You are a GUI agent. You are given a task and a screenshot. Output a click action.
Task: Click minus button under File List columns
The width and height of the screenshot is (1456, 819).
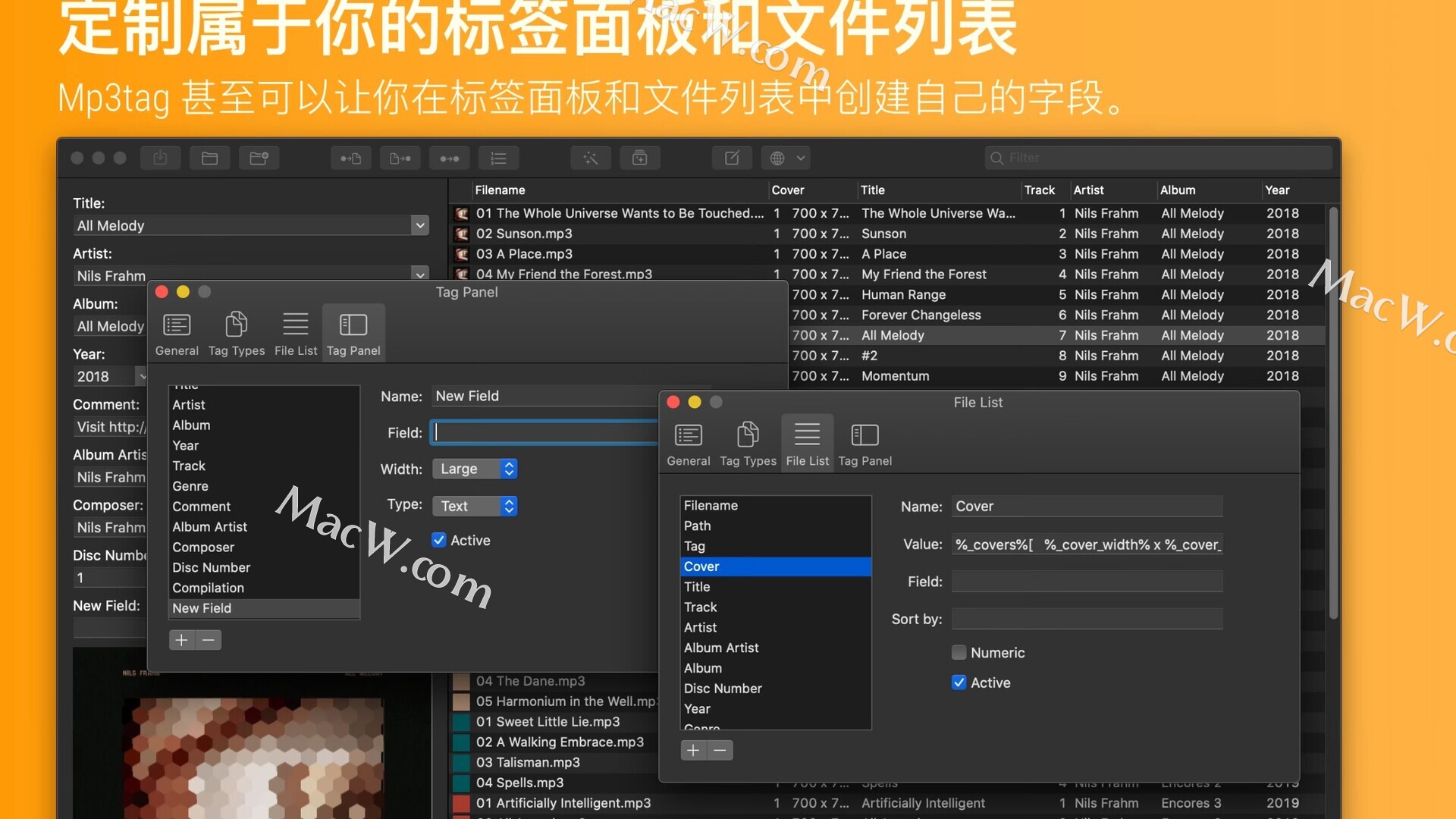(720, 750)
